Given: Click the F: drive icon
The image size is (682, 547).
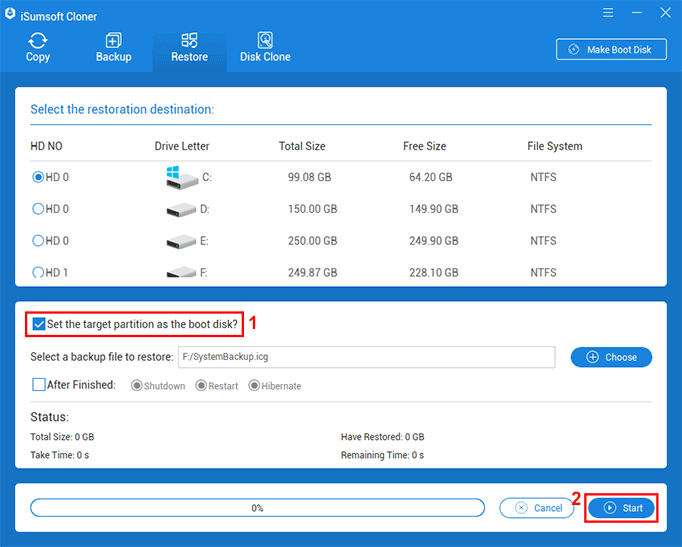Looking at the screenshot, I should [181, 272].
